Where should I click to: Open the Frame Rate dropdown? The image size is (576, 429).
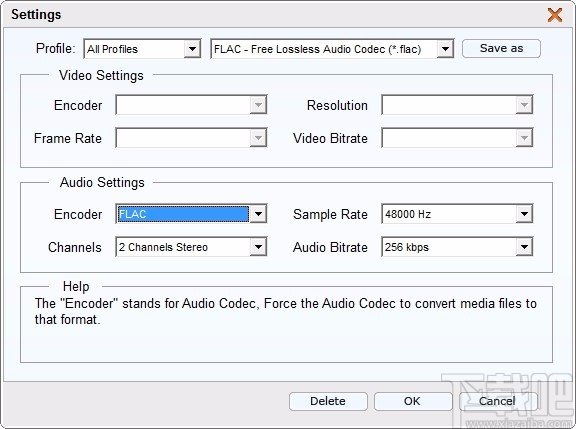pyautogui.click(x=191, y=138)
